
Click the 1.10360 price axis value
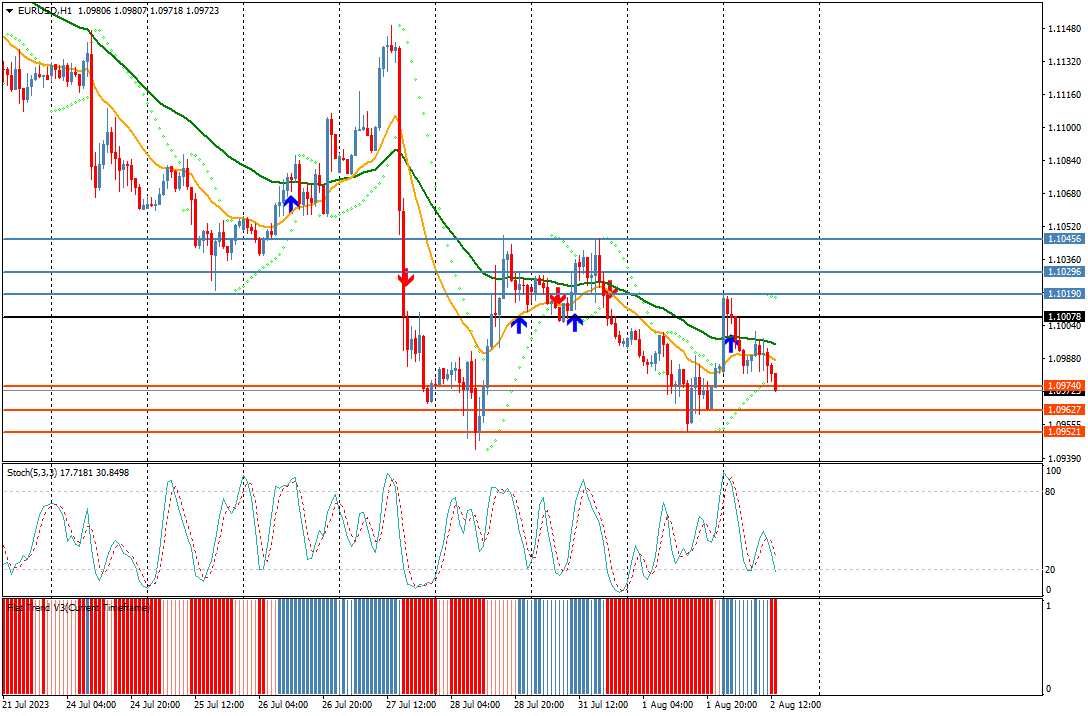click(x=1064, y=259)
